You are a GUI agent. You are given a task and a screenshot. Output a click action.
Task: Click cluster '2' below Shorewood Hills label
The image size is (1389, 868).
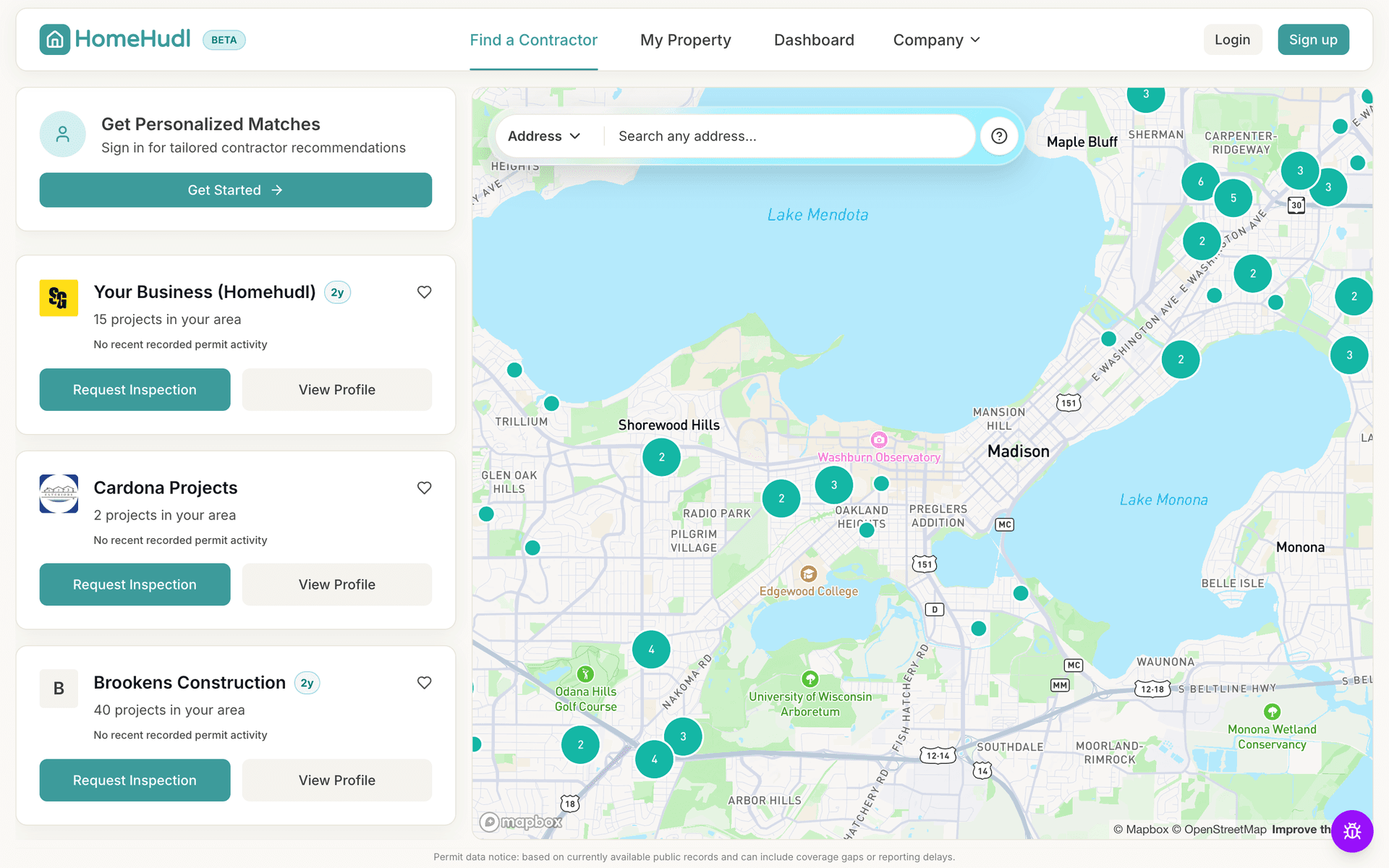(662, 457)
